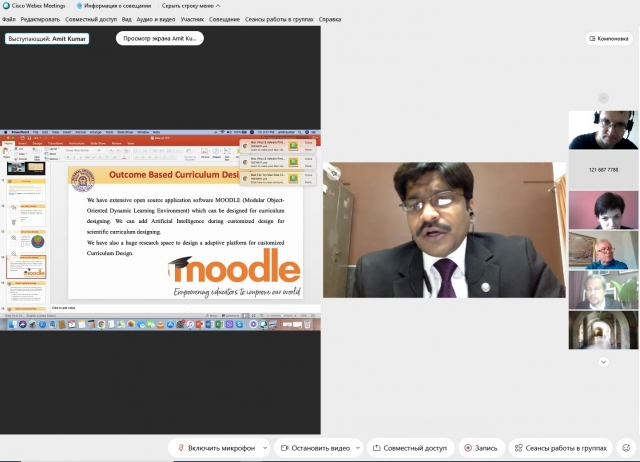Open Сеансы работы в группах bottom bar button
The image size is (640, 462).
point(561,448)
